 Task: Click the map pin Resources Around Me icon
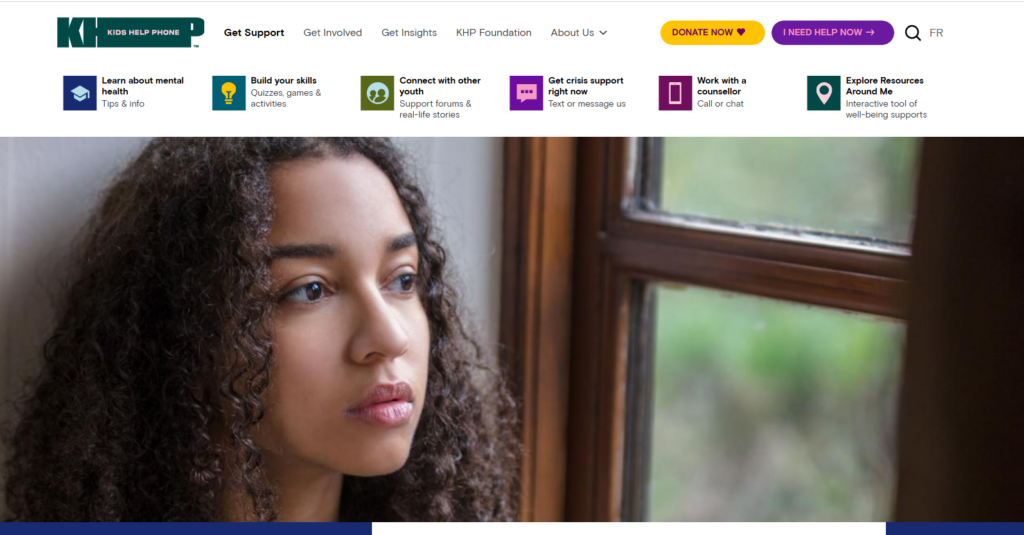pos(824,93)
